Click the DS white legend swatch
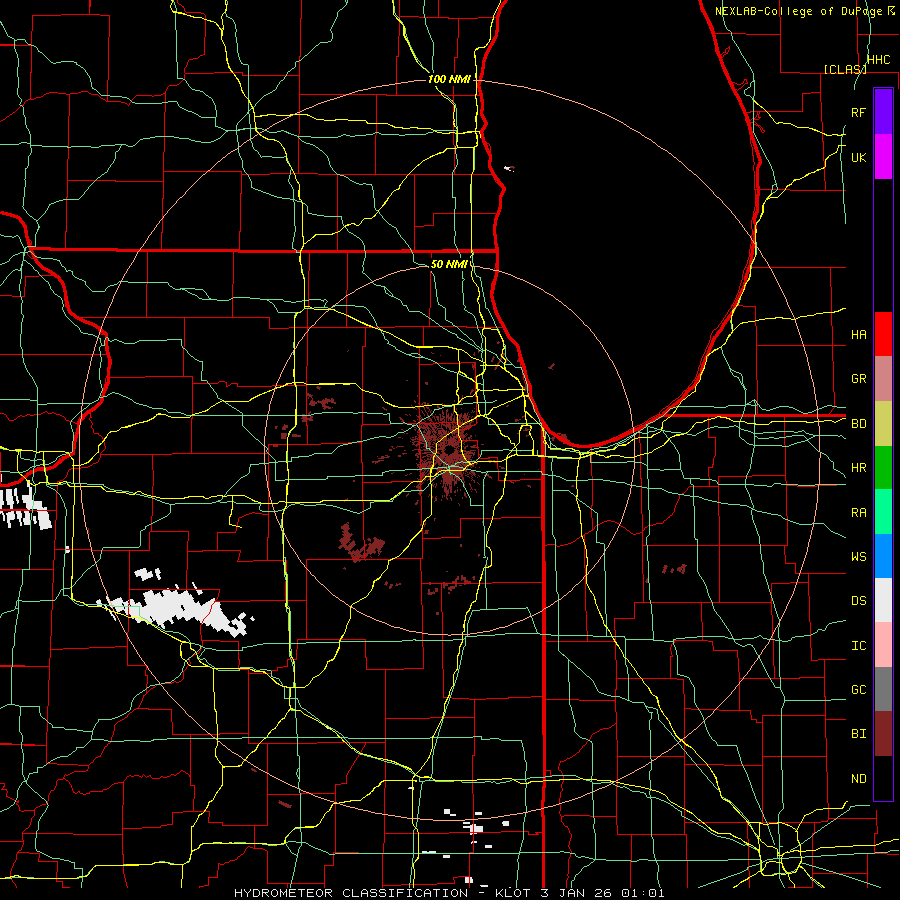Image resolution: width=900 pixels, height=900 pixels. tap(883, 600)
